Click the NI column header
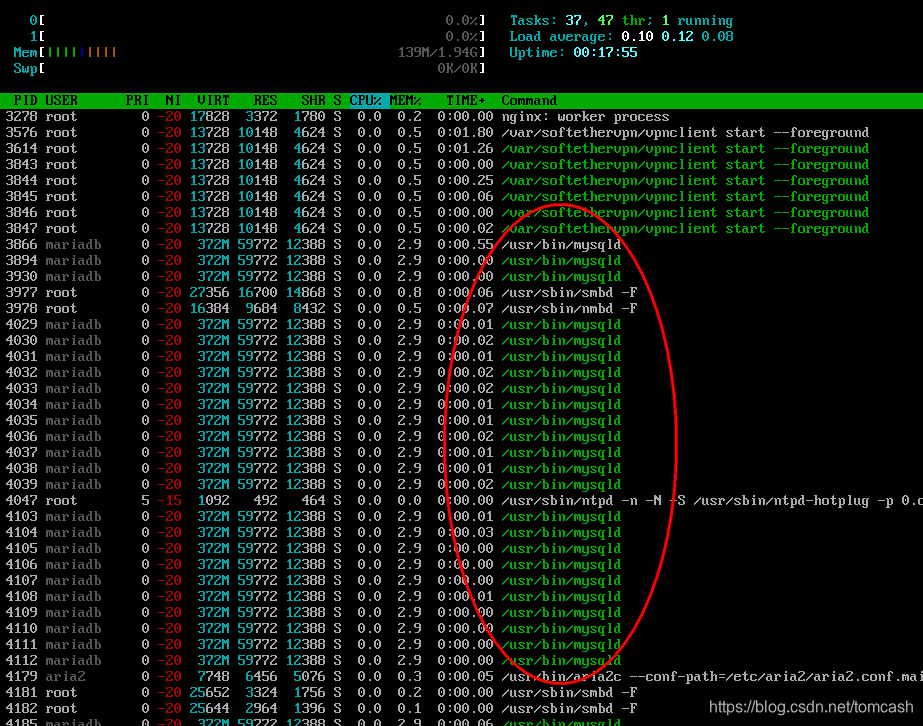923x726 pixels. coord(173,101)
